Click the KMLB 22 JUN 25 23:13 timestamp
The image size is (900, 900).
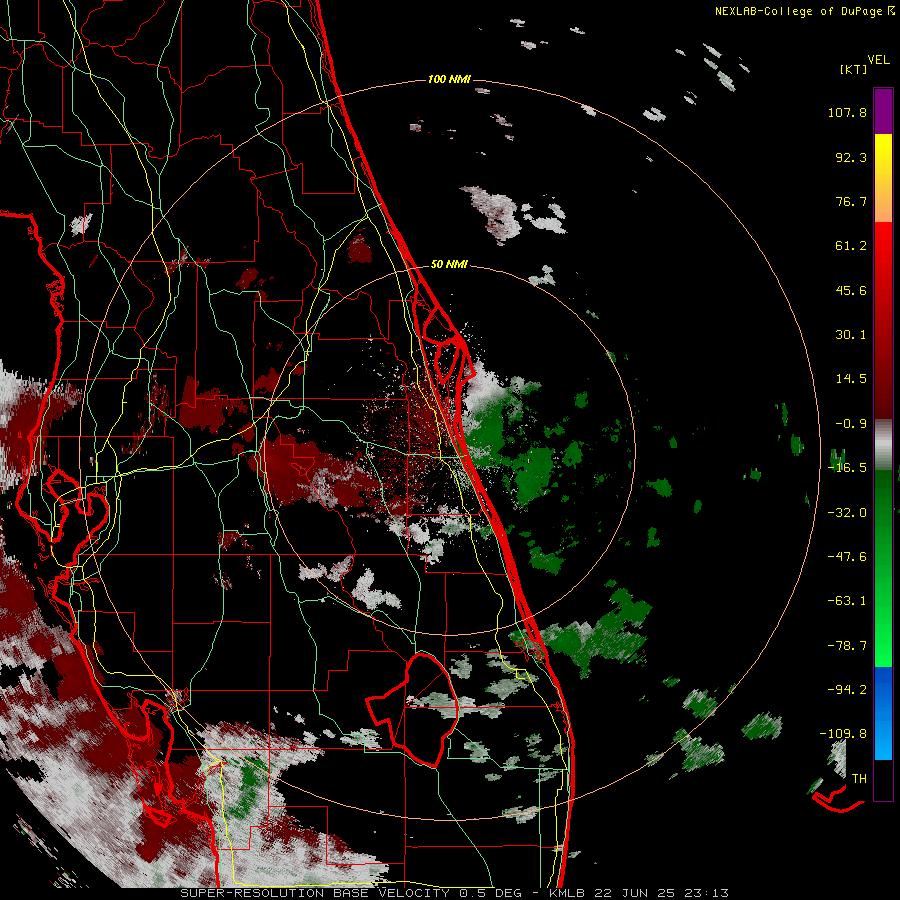(x=639, y=893)
